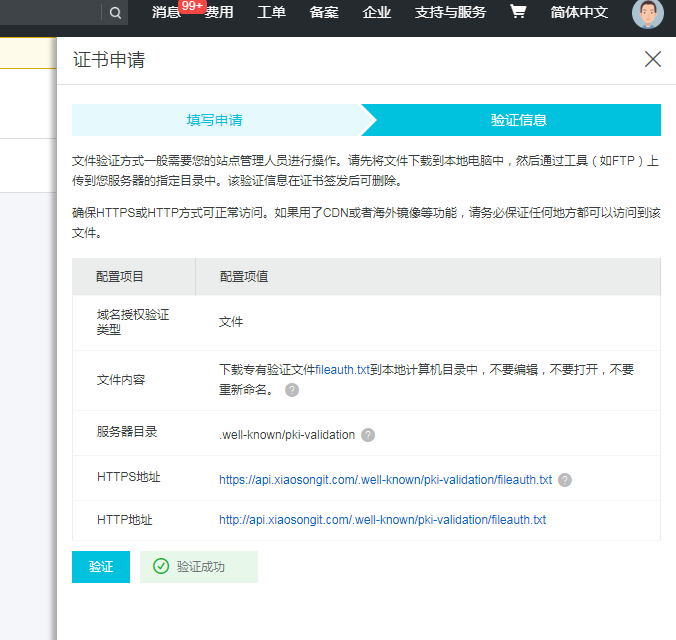Screen dimensions: 676x640
Task: Expand the 简体中文 language selector
Action: [x=579, y=13]
